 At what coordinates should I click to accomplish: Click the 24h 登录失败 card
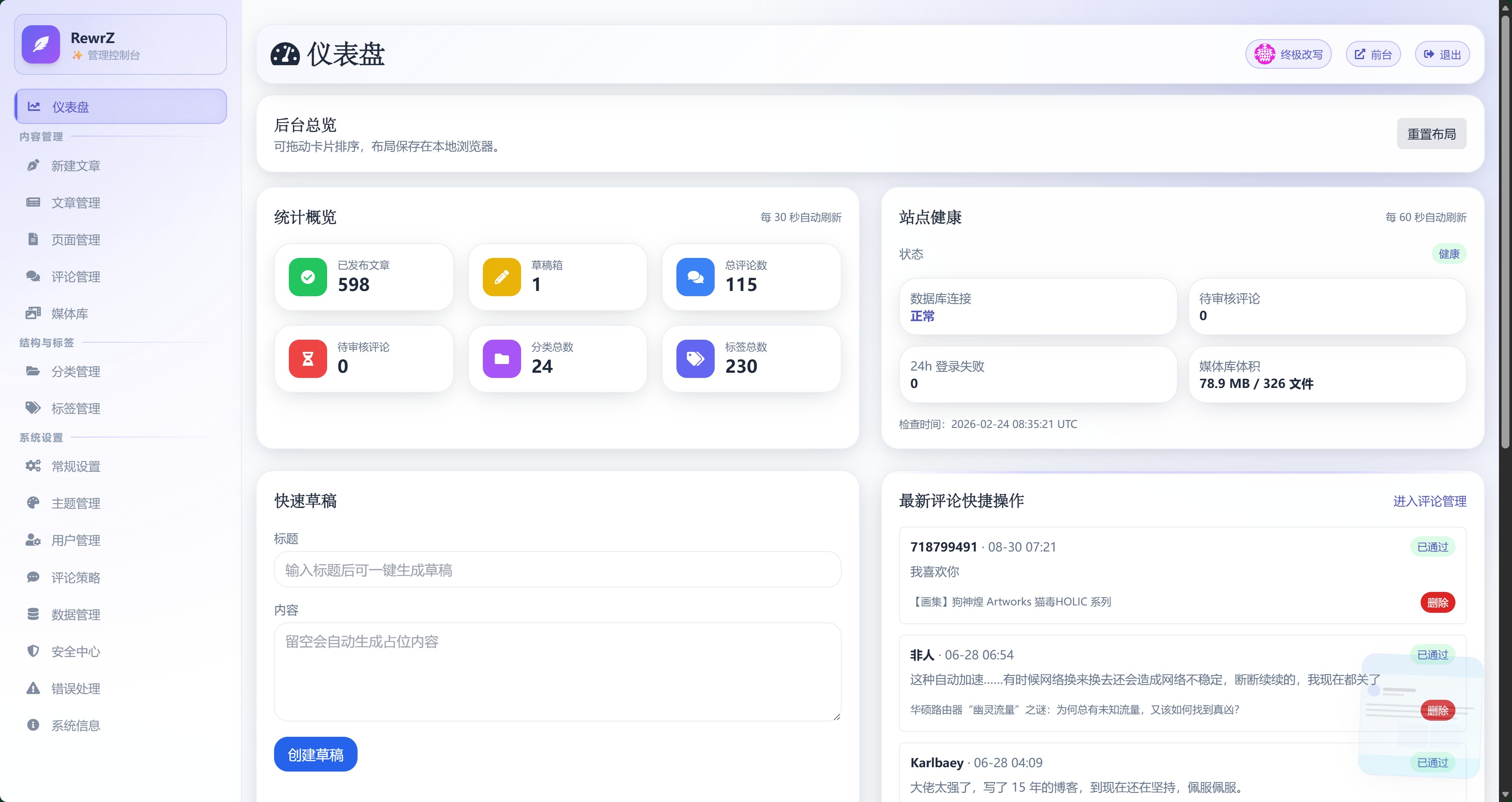tap(1038, 374)
